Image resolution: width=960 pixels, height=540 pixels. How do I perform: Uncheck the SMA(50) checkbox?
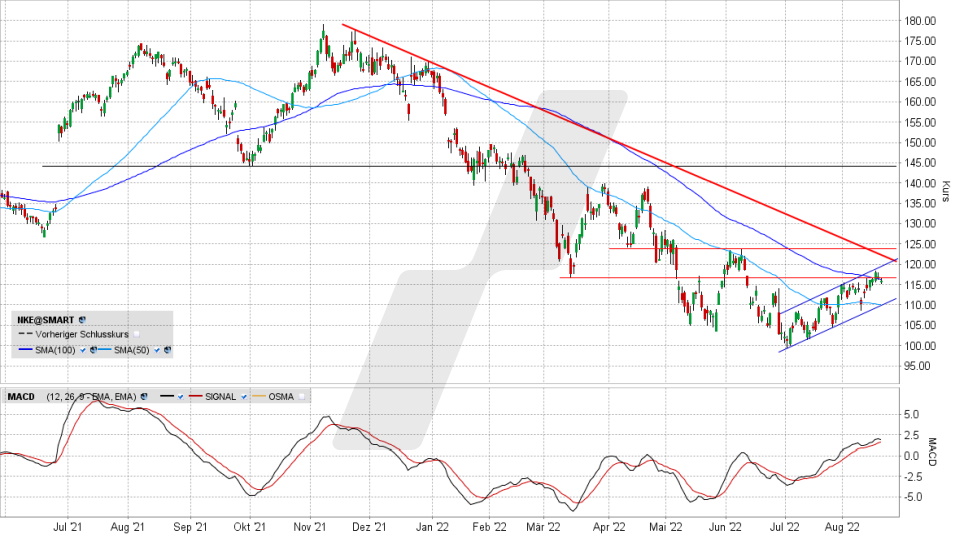(157, 350)
